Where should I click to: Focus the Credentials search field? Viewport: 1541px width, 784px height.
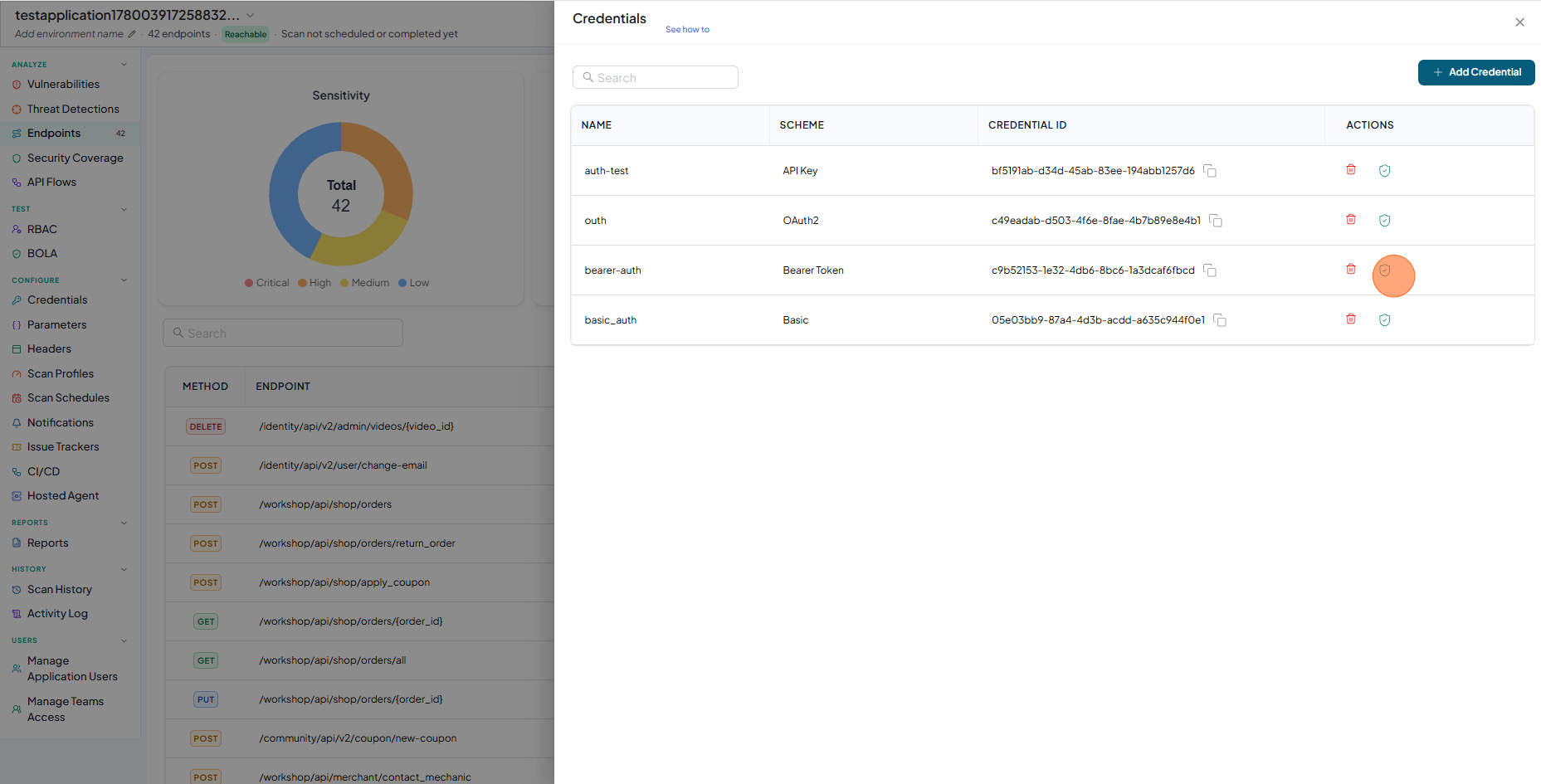[656, 77]
